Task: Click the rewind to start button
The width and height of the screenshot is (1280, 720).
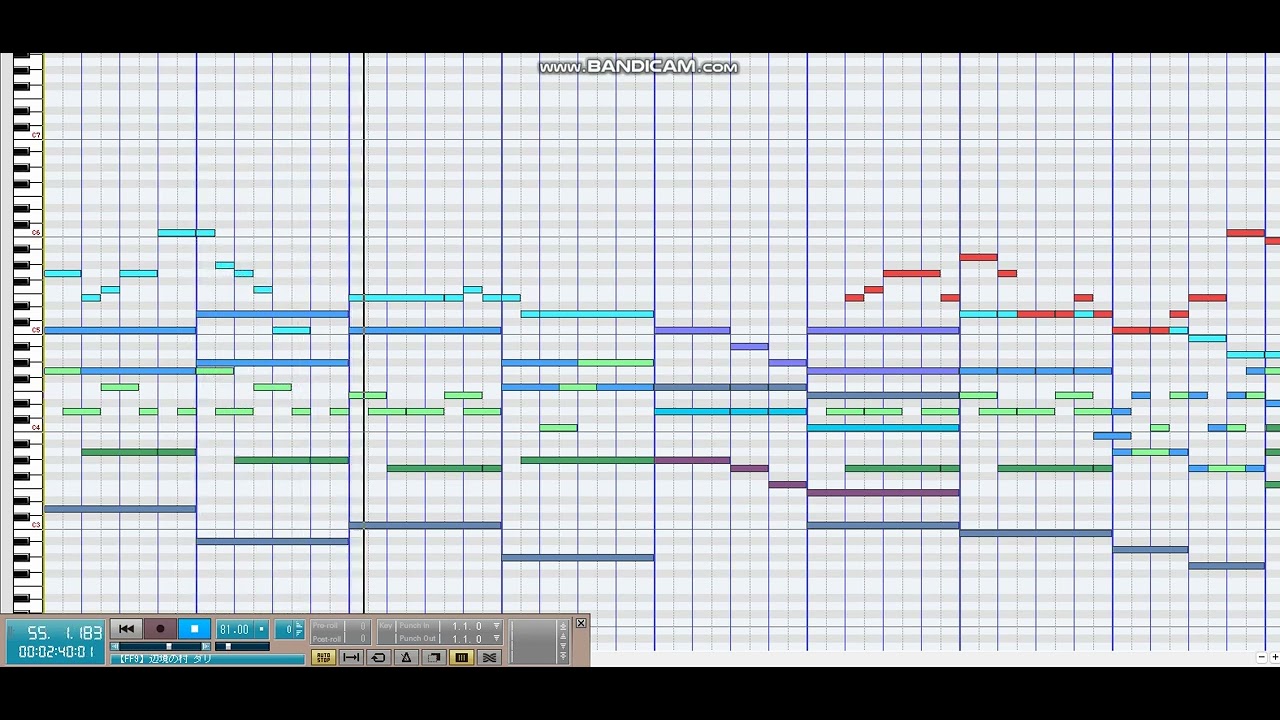Action: (127, 629)
